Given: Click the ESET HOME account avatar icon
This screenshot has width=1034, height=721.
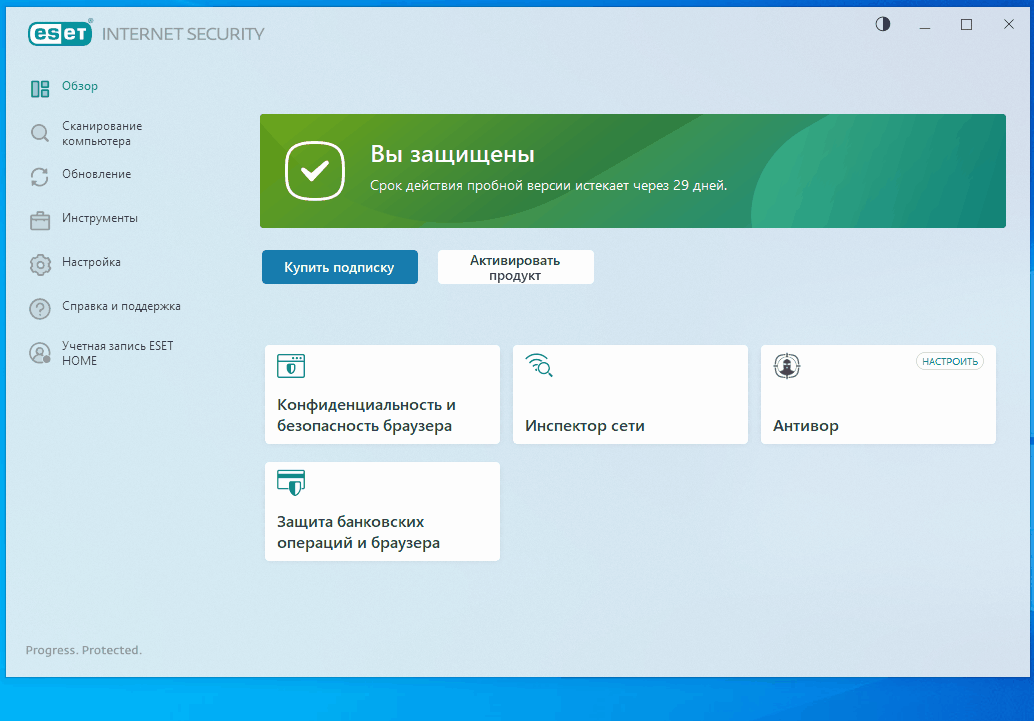Looking at the screenshot, I should 40,353.
